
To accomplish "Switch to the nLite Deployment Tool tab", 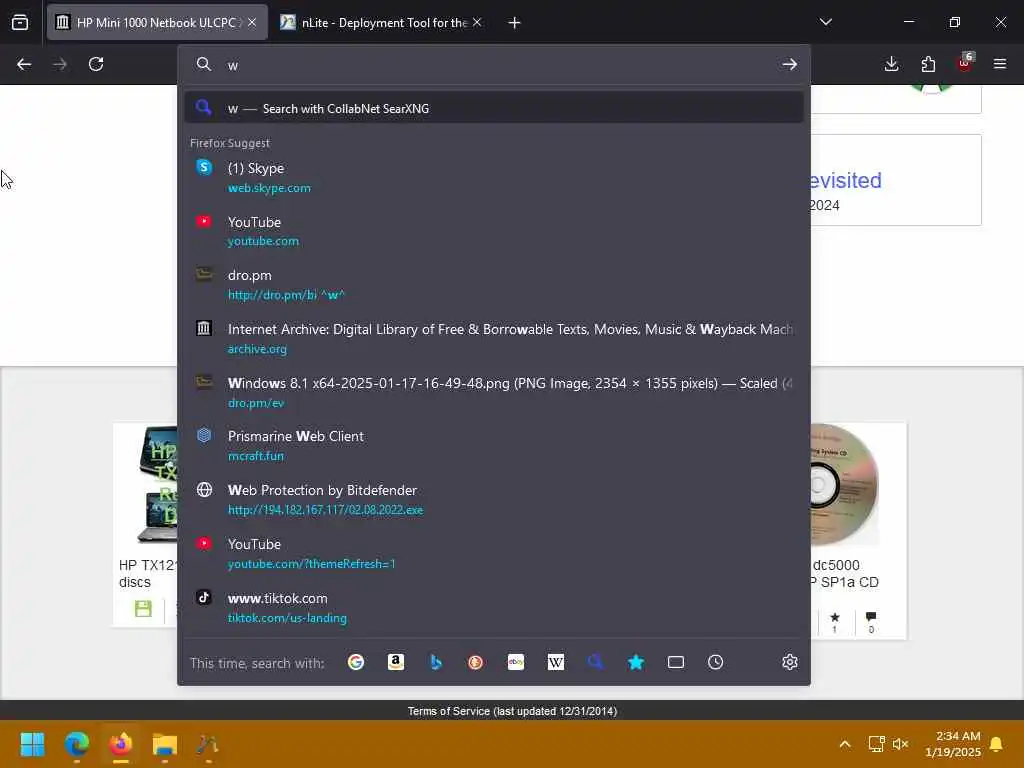I will click(382, 22).
